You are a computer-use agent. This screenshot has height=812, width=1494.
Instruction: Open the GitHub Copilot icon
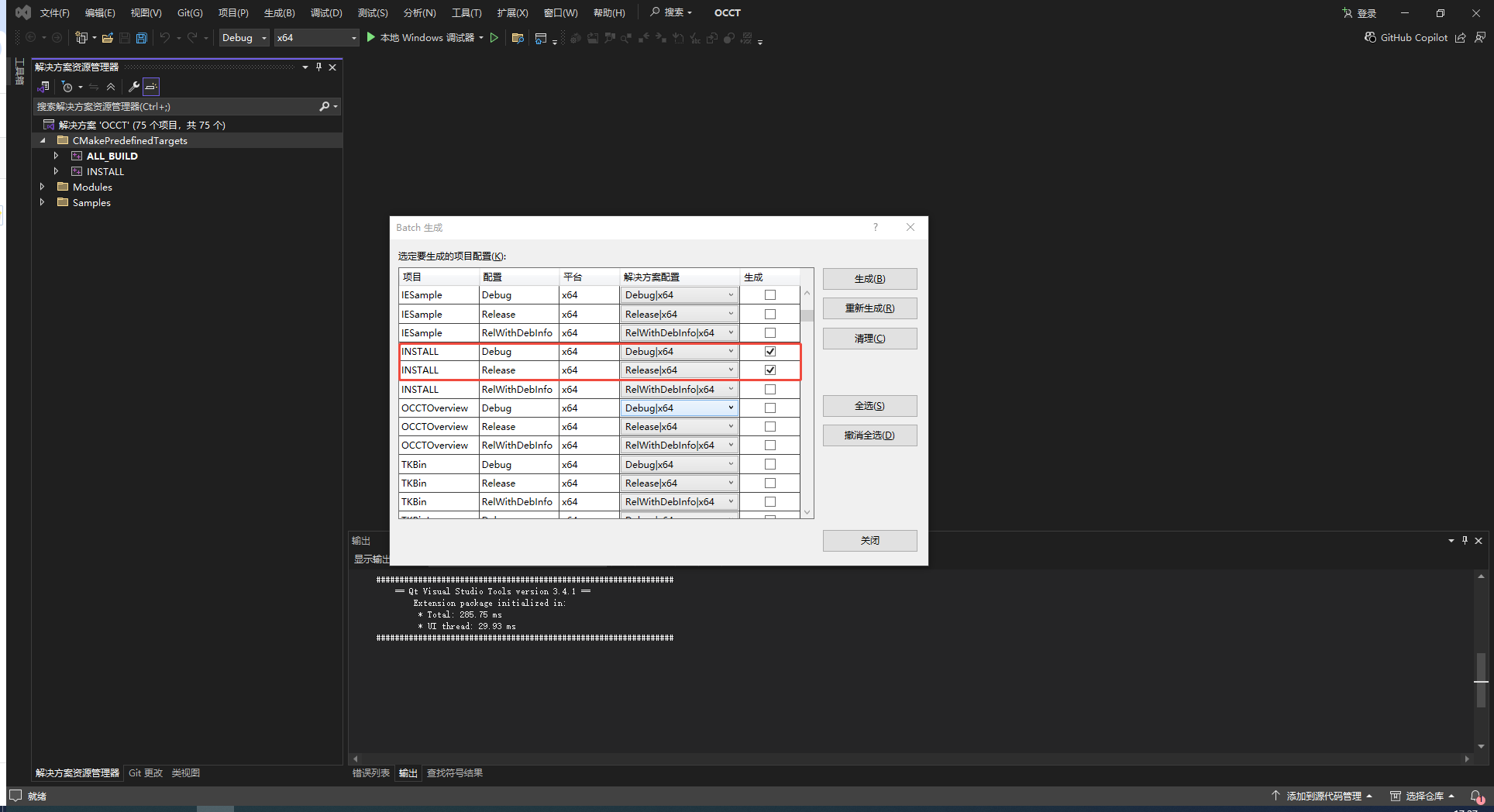(x=1370, y=37)
